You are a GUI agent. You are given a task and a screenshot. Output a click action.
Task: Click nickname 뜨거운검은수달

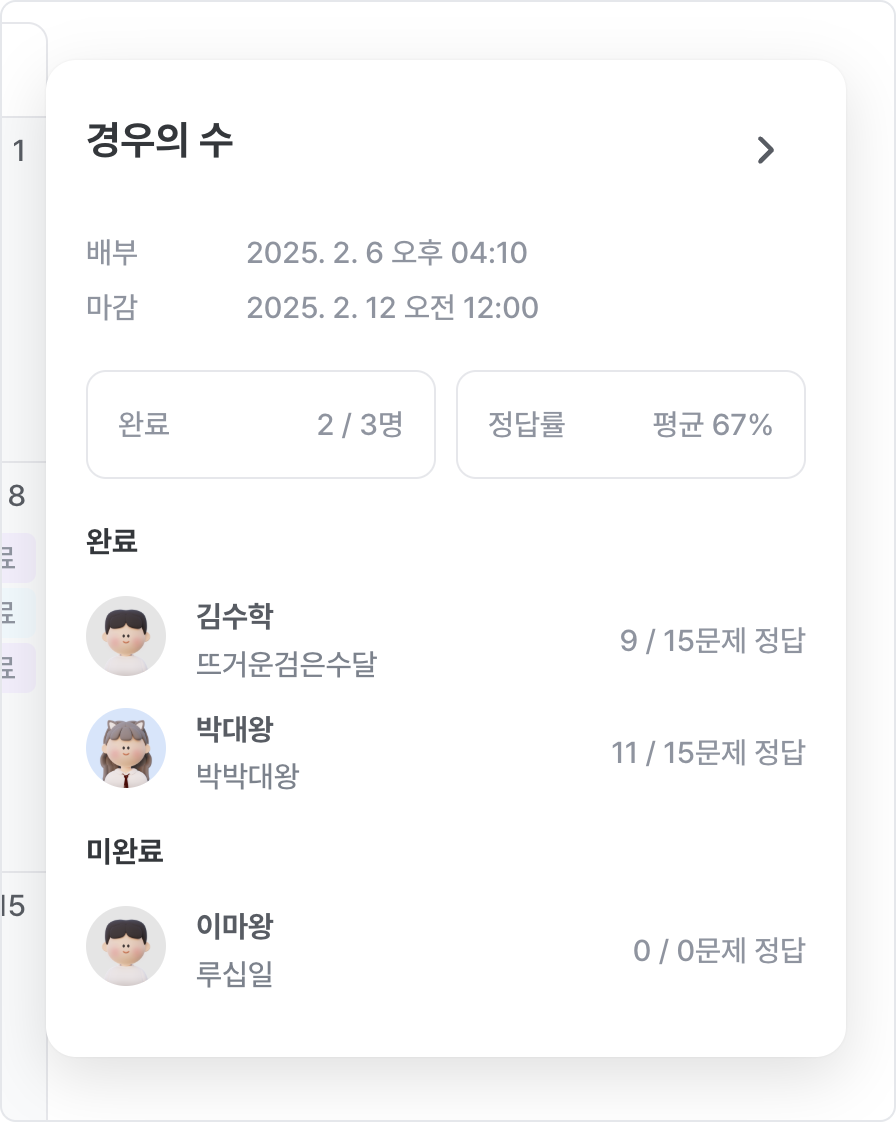coord(286,664)
